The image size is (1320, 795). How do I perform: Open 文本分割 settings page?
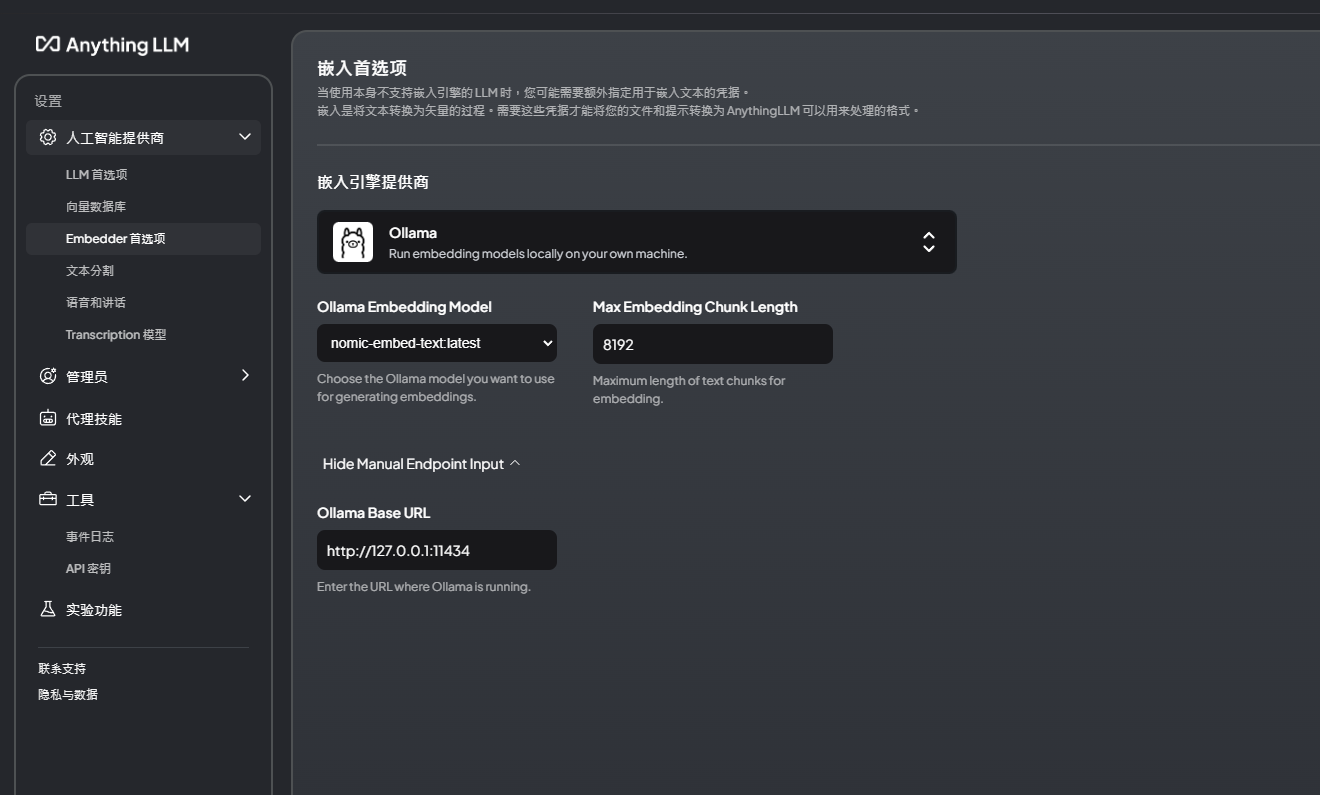coord(90,271)
